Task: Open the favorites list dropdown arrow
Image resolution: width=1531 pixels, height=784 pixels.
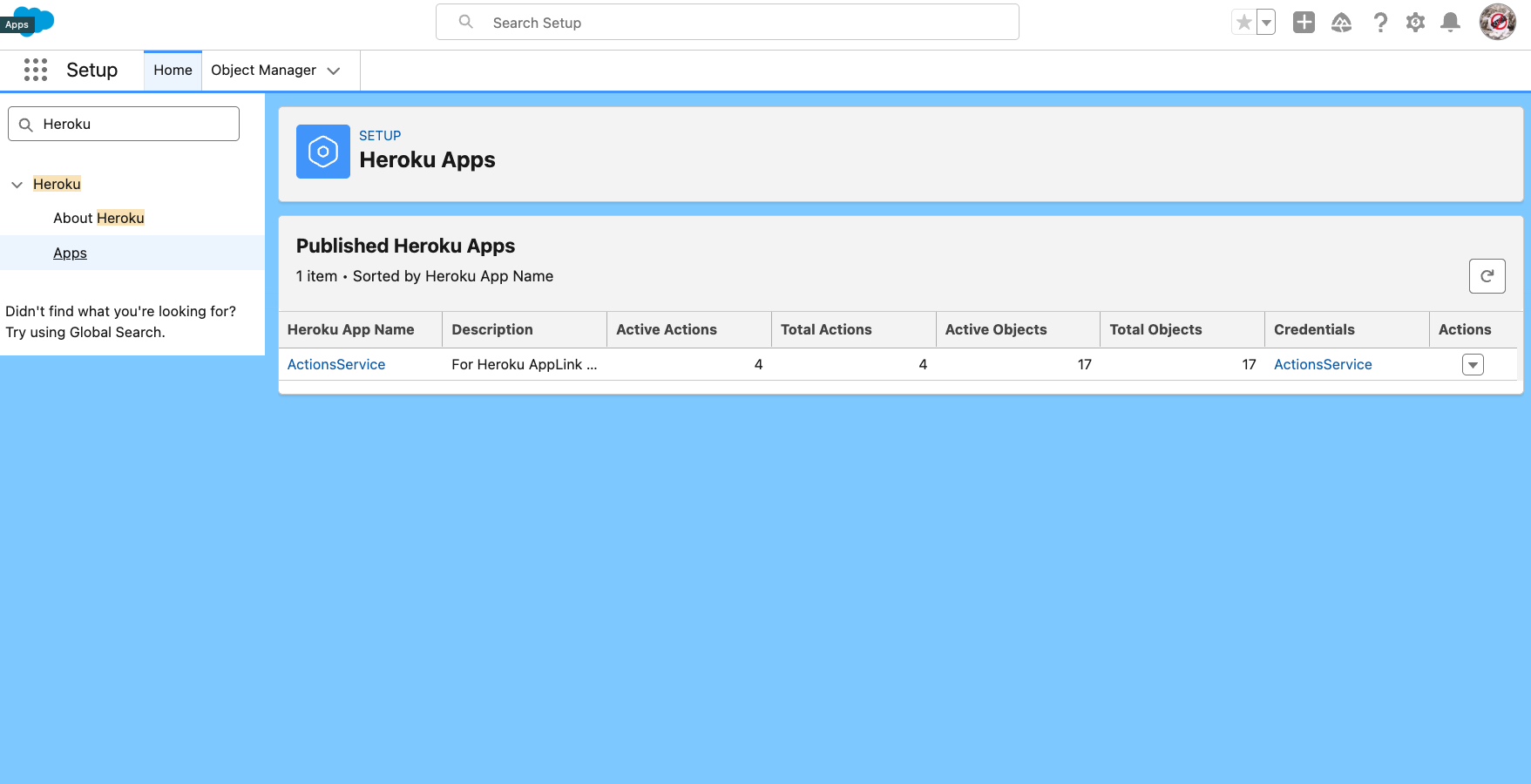Action: tap(1265, 22)
